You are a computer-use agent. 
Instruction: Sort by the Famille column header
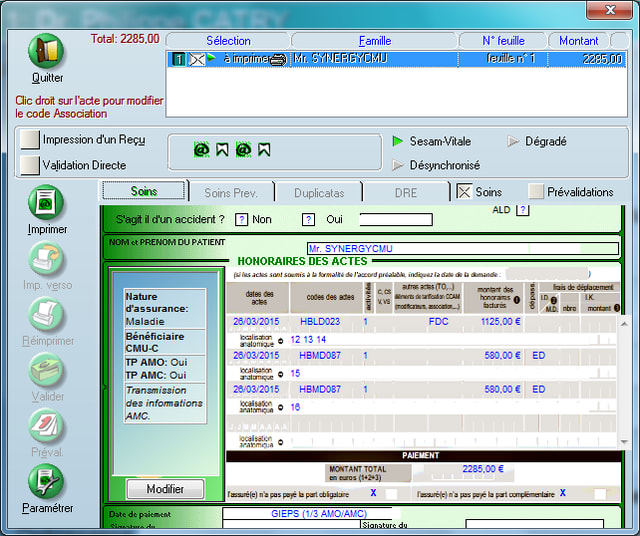(x=375, y=41)
